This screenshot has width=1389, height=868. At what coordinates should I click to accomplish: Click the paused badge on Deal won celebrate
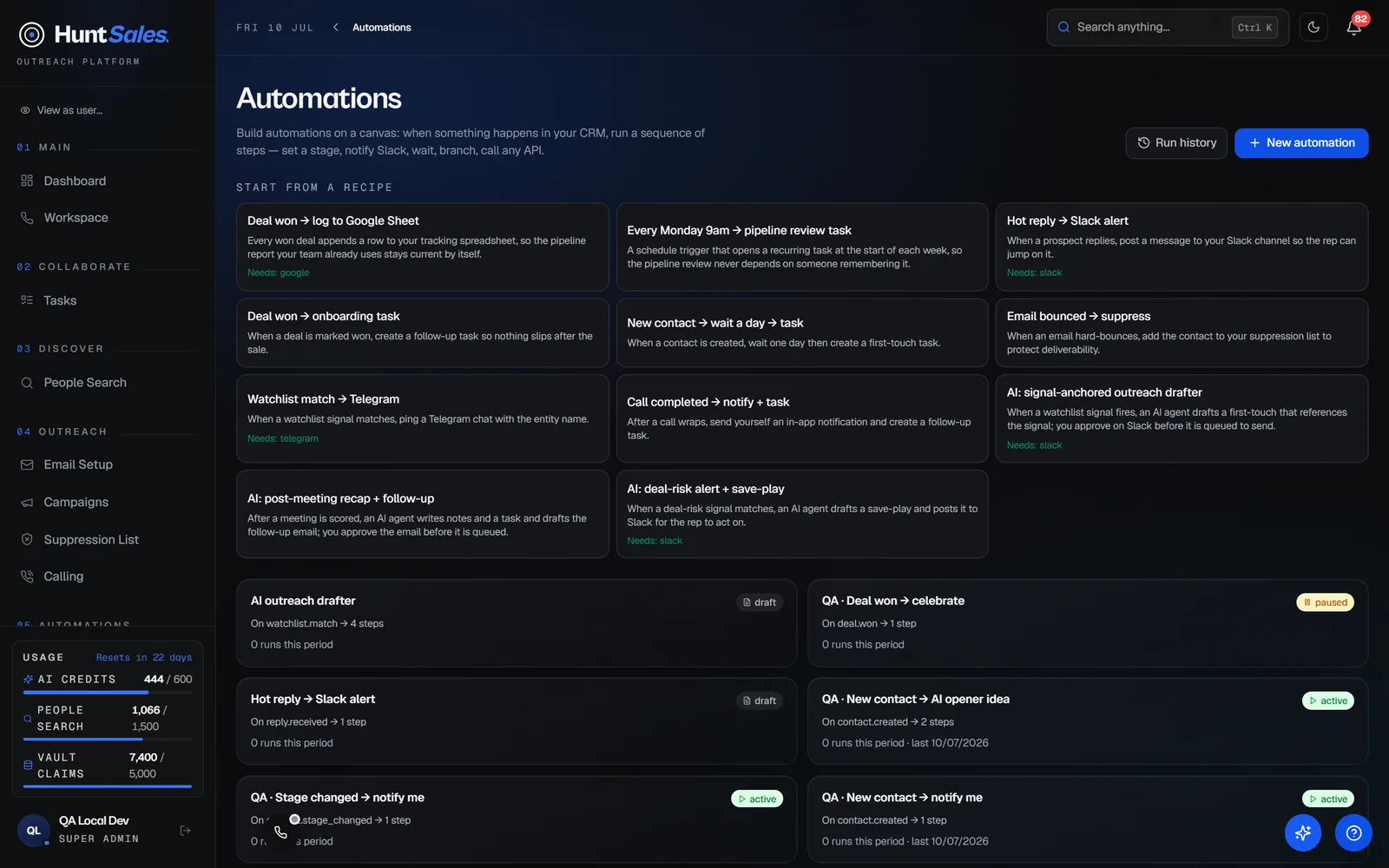coord(1325,602)
